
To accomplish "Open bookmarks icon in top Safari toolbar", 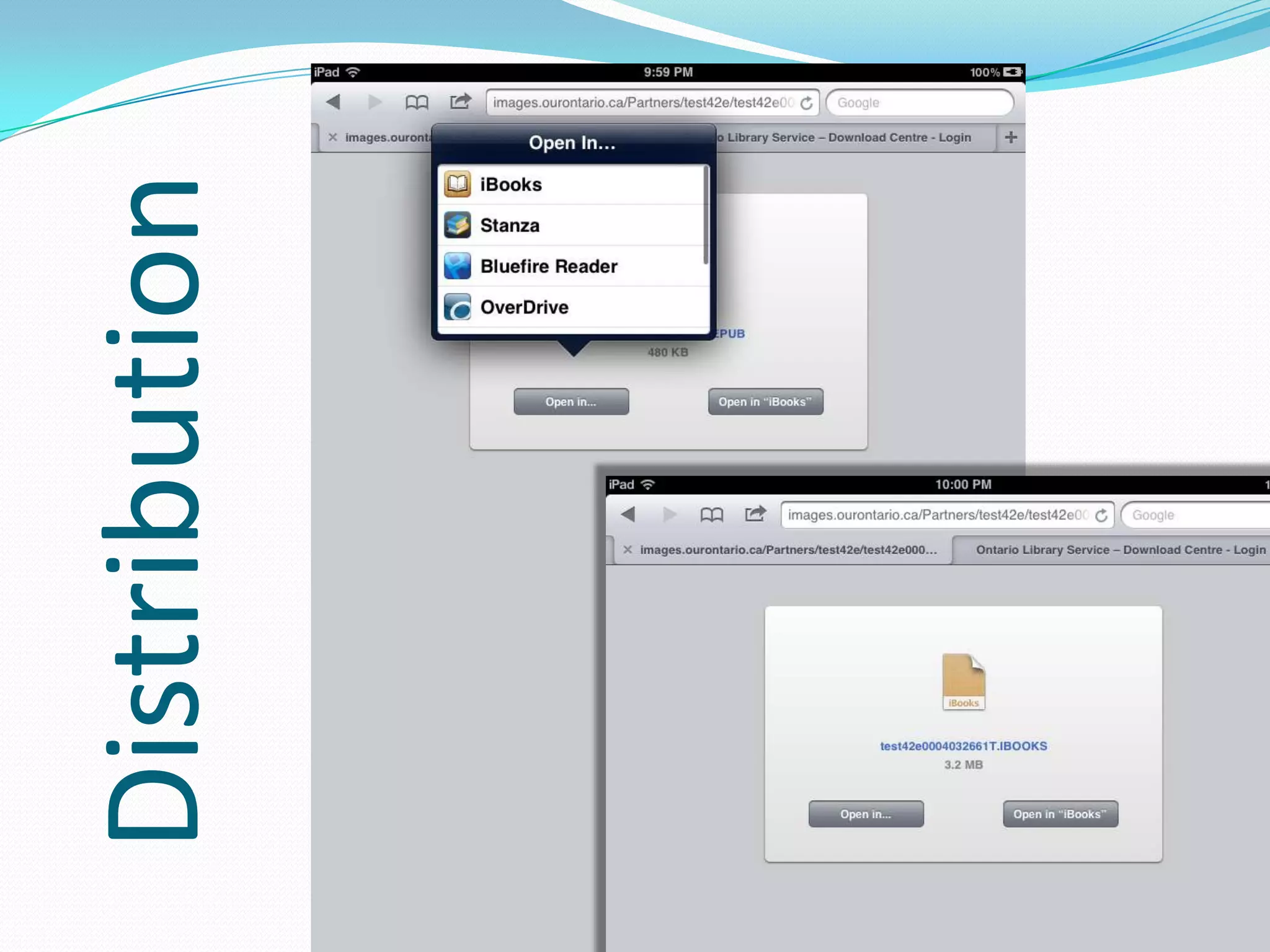I will tap(417, 102).
